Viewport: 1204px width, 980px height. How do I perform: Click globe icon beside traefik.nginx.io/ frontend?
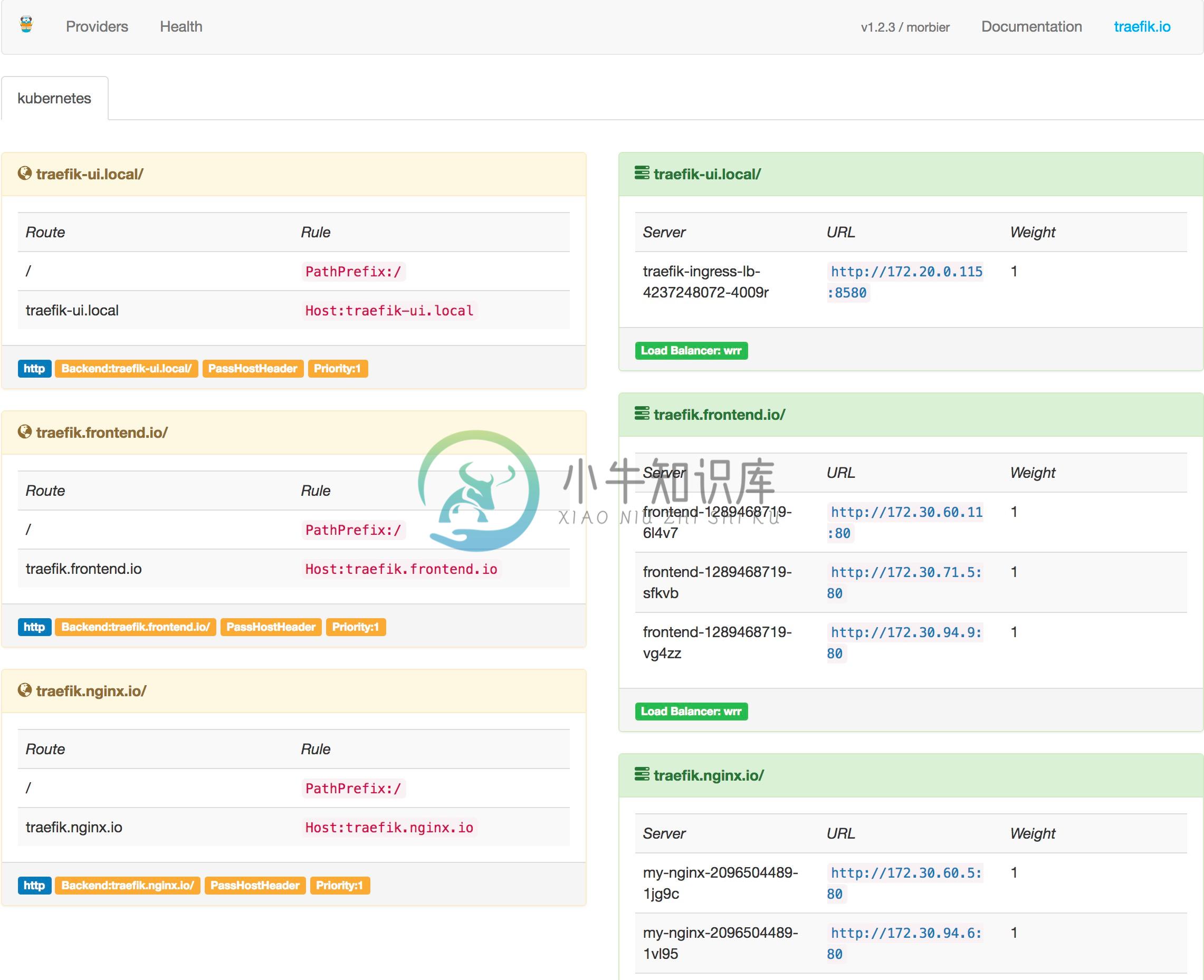(x=24, y=690)
